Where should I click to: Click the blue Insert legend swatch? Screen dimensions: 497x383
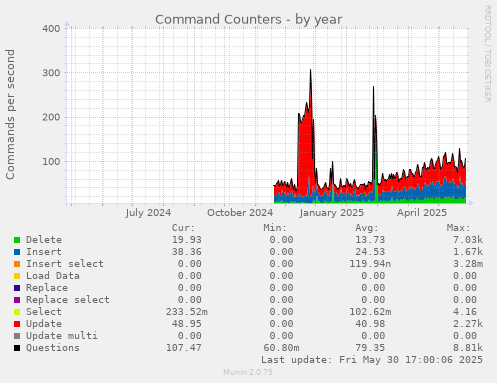pos(17,252)
